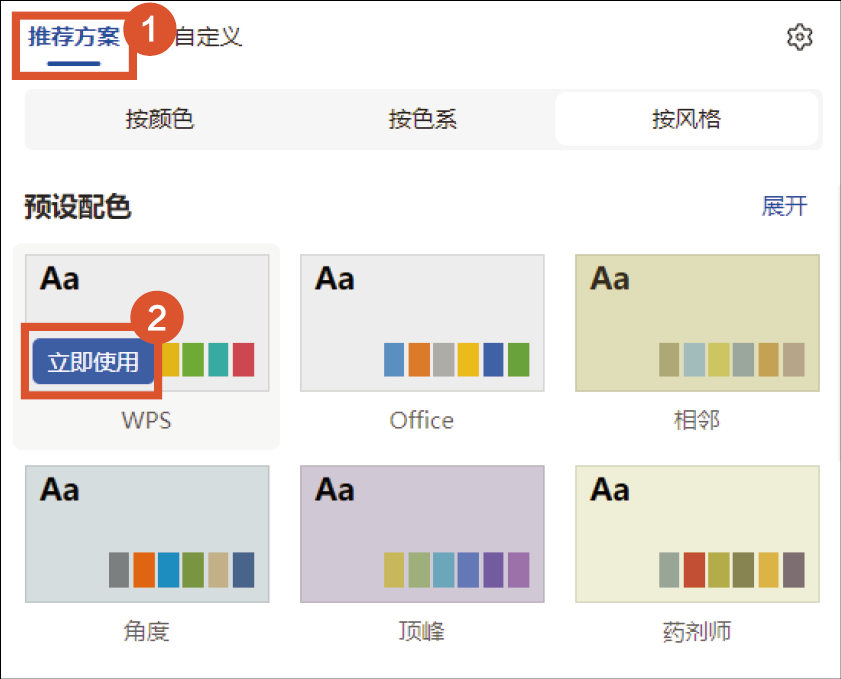Click the red swatch in WPS scheme
Screen dimensions: 841x679
(243, 359)
